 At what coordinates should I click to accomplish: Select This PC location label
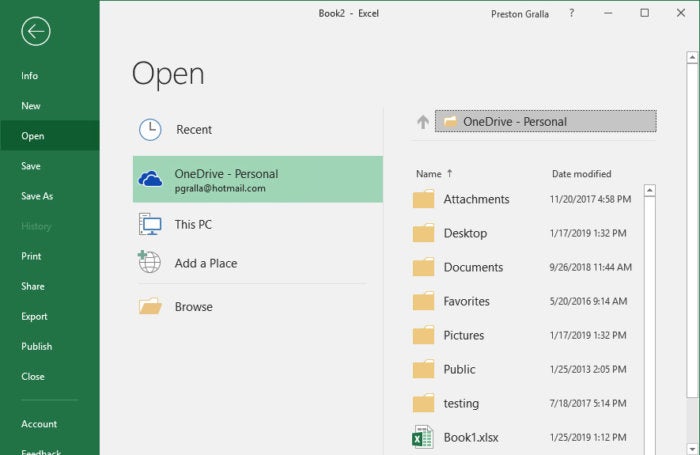(x=193, y=224)
